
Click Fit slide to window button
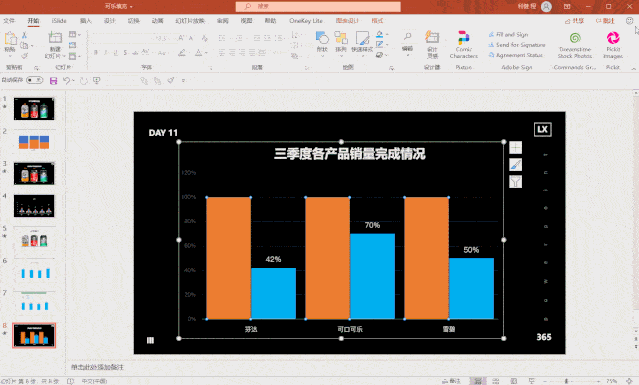click(x=629, y=381)
